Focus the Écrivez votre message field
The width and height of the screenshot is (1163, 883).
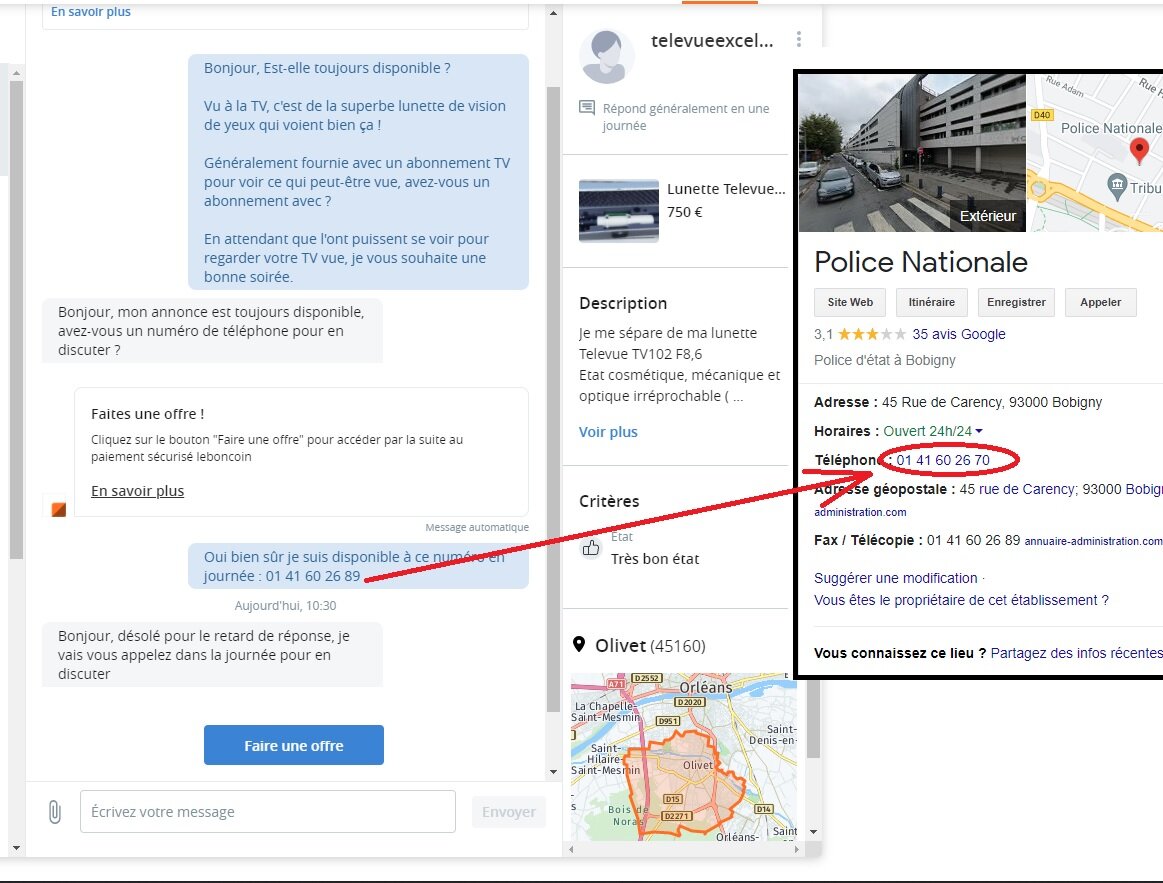268,812
